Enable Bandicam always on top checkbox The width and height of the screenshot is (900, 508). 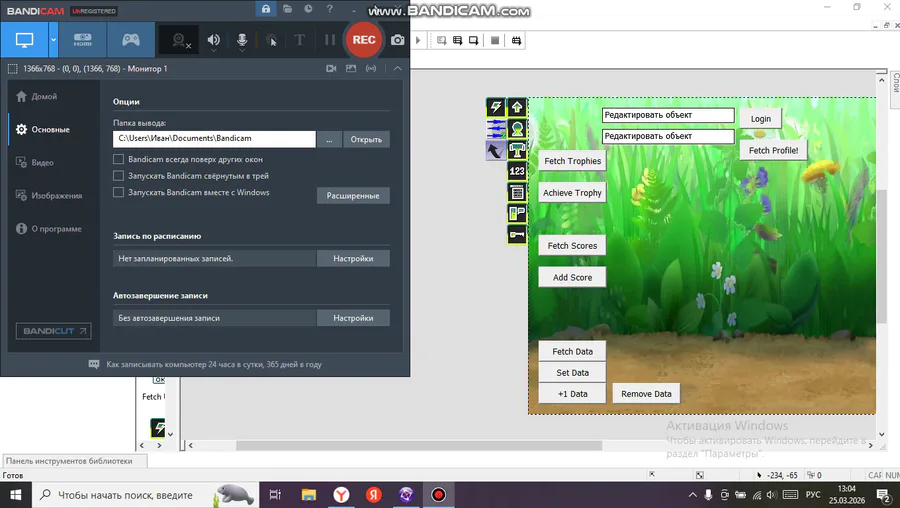point(118,159)
